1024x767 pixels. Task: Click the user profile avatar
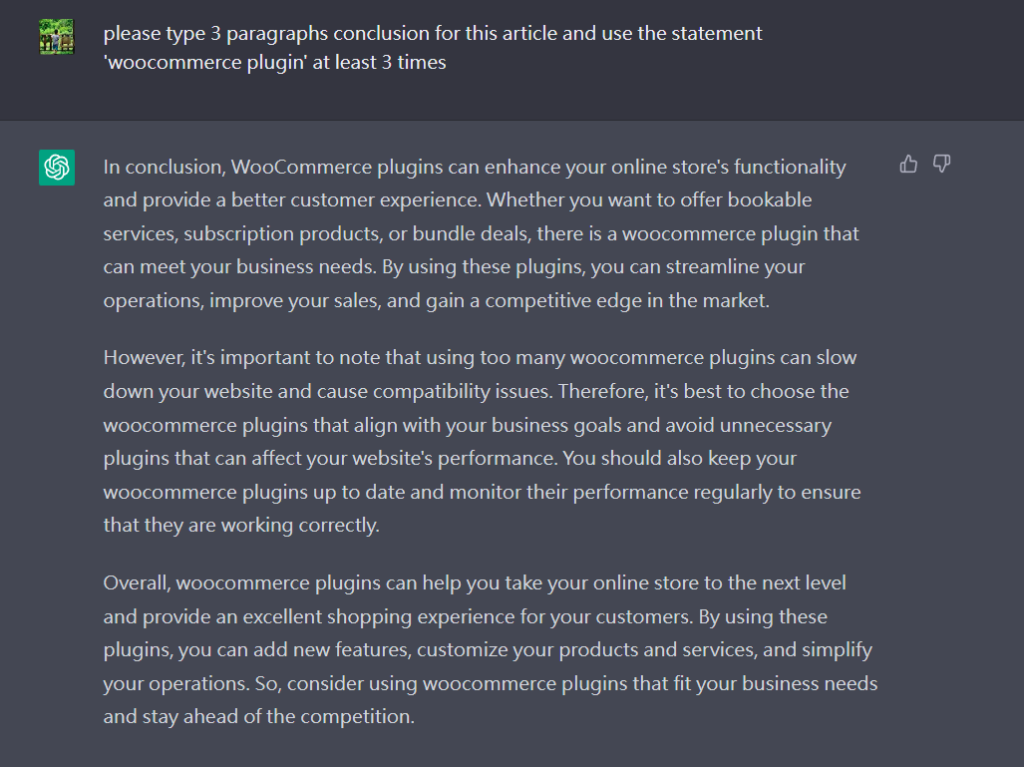pos(56,37)
